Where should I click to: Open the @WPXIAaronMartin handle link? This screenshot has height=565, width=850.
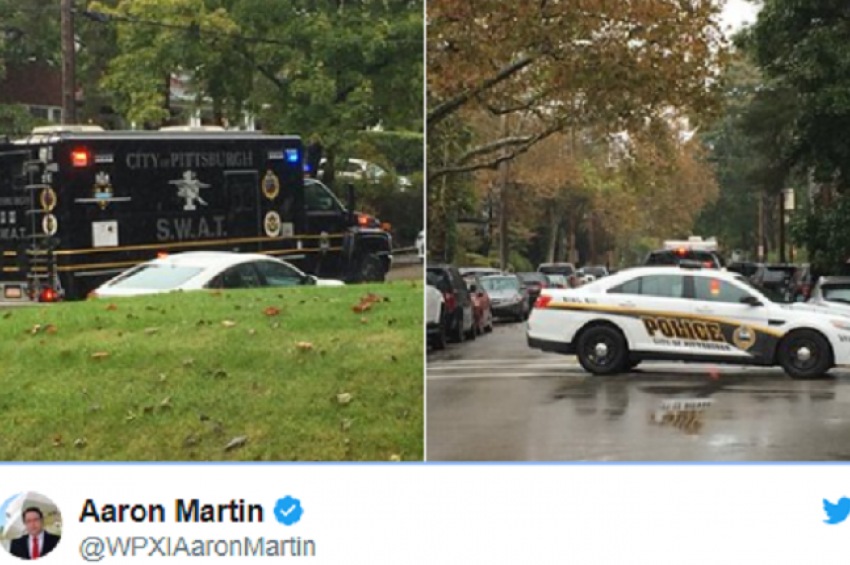(197, 547)
